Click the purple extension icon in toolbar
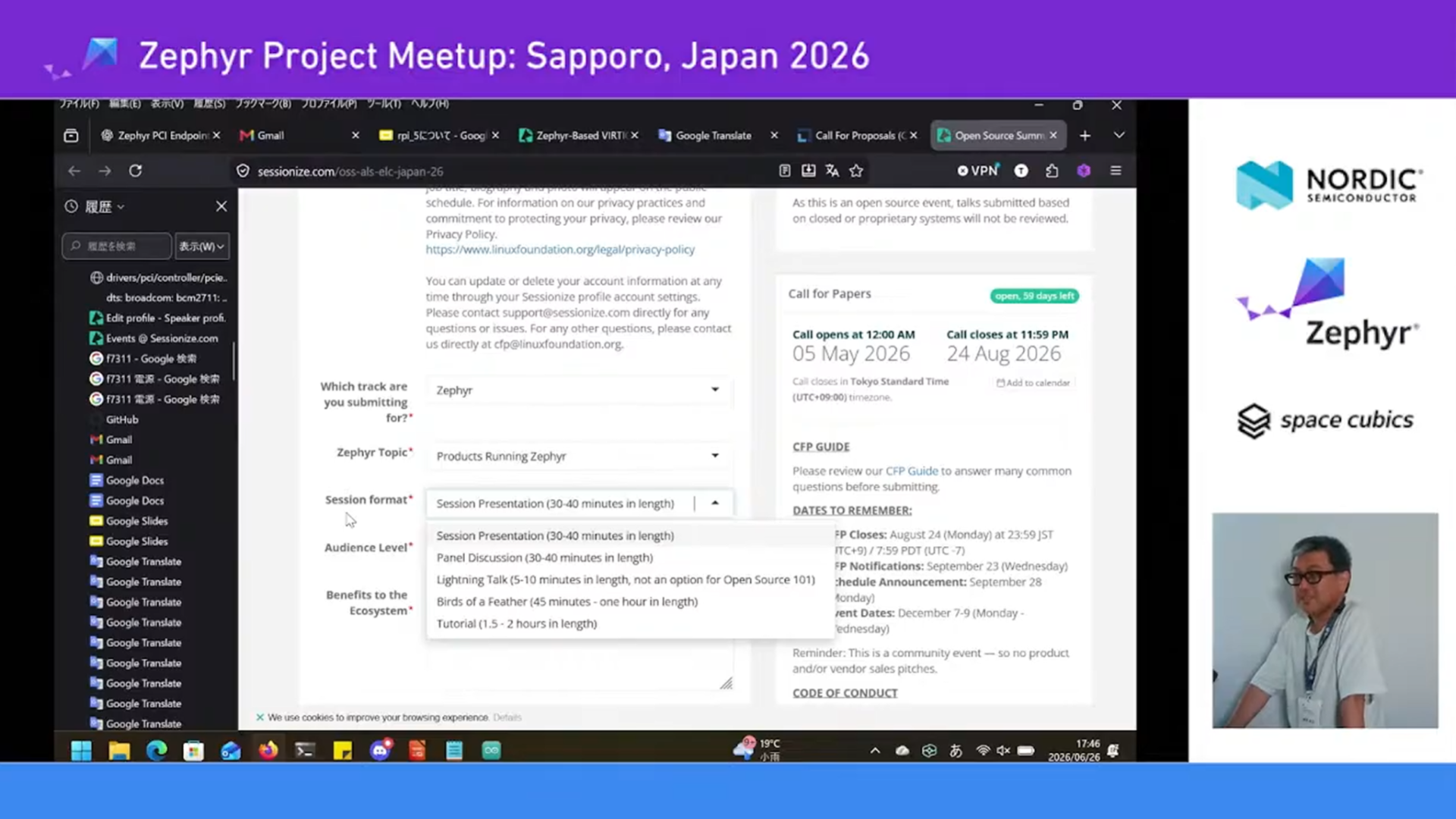This screenshot has height=819, width=1456. [x=1084, y=171]
